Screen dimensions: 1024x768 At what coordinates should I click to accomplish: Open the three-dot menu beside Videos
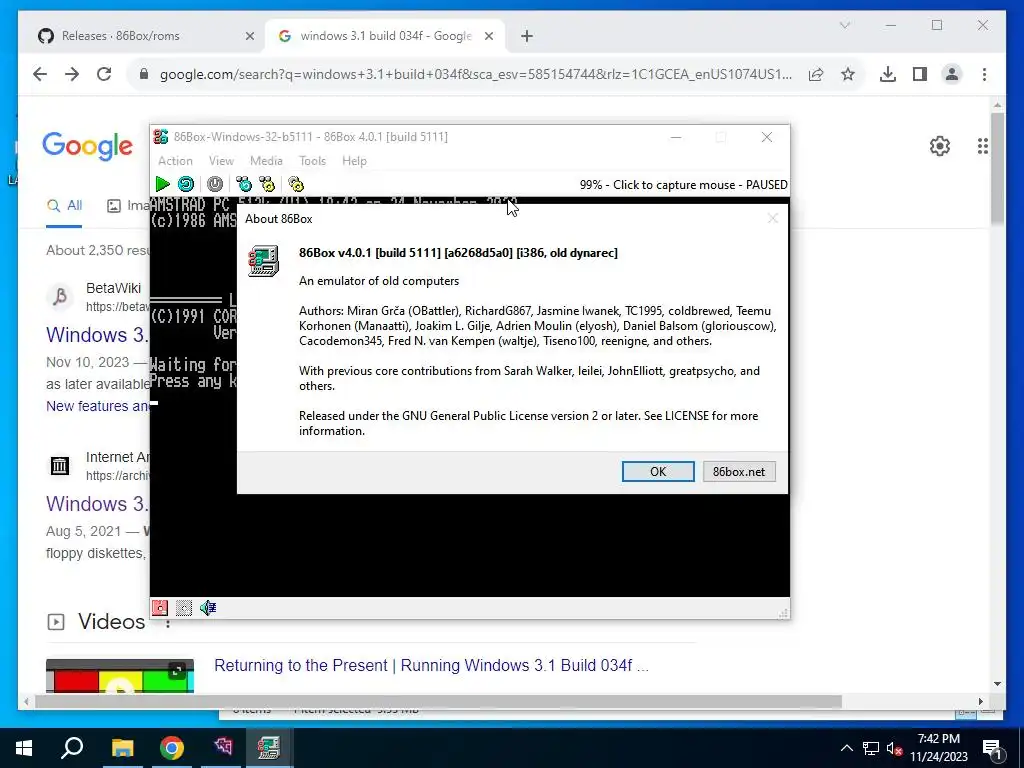point(168,622)
